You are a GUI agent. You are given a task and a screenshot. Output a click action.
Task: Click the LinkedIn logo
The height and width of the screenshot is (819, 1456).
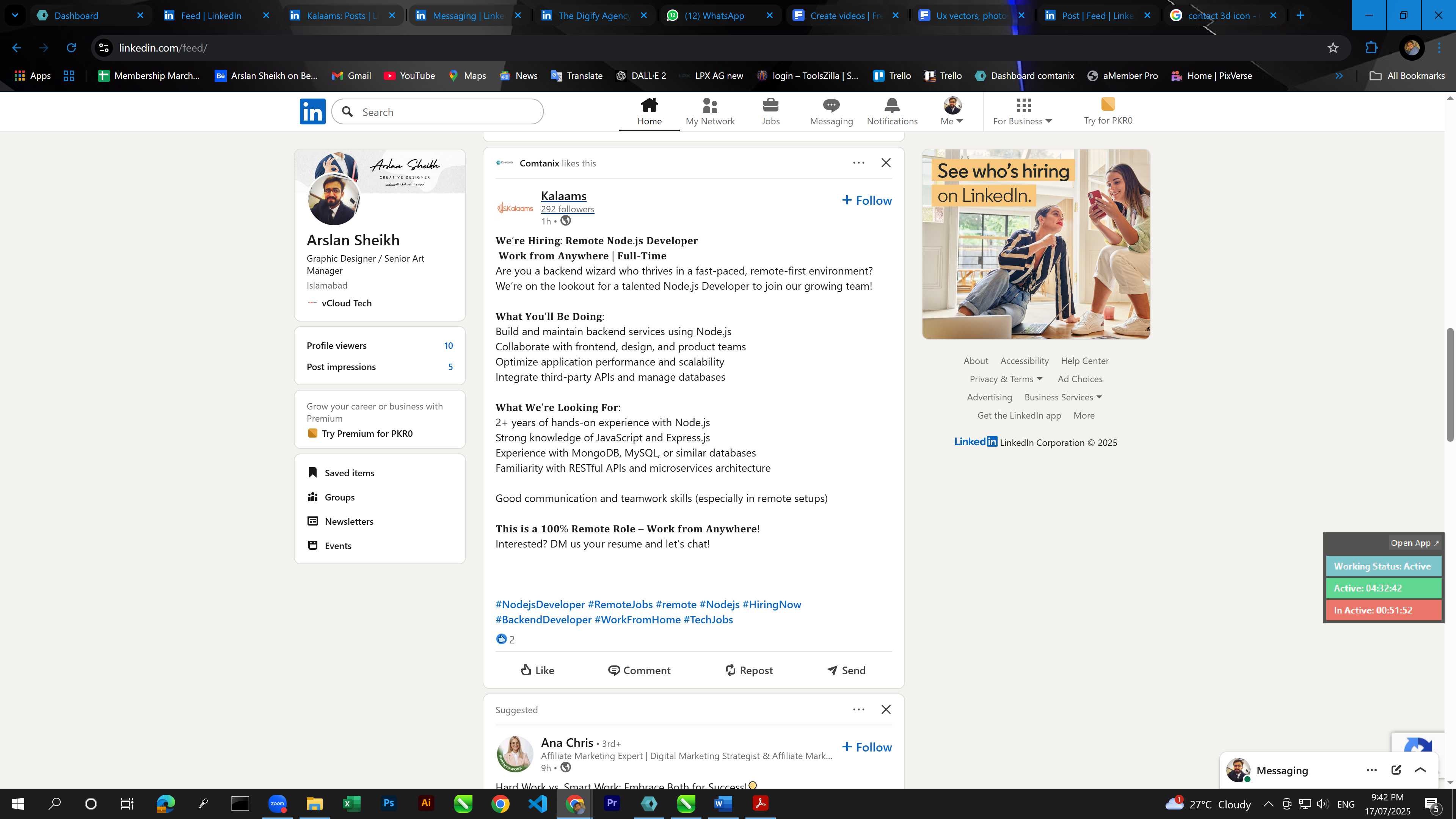point(312,111)
